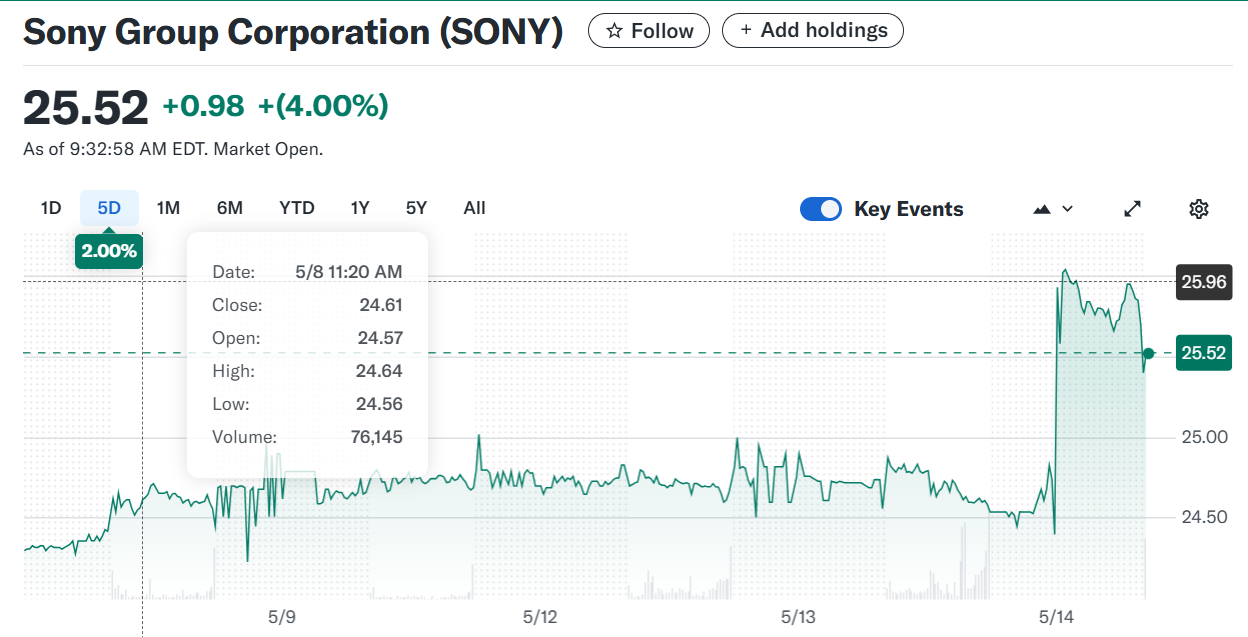Click the Follow star button

point(648,31)
